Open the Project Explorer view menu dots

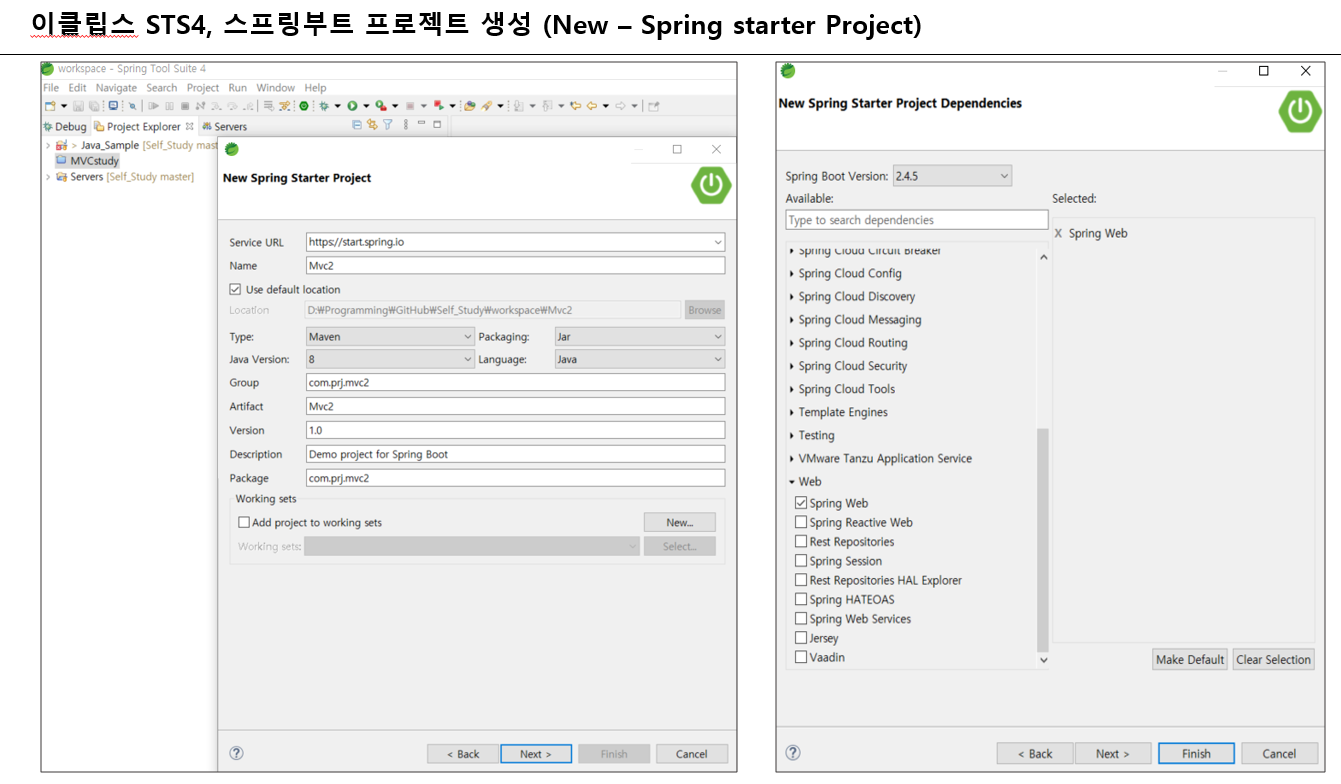pos(406,125)
